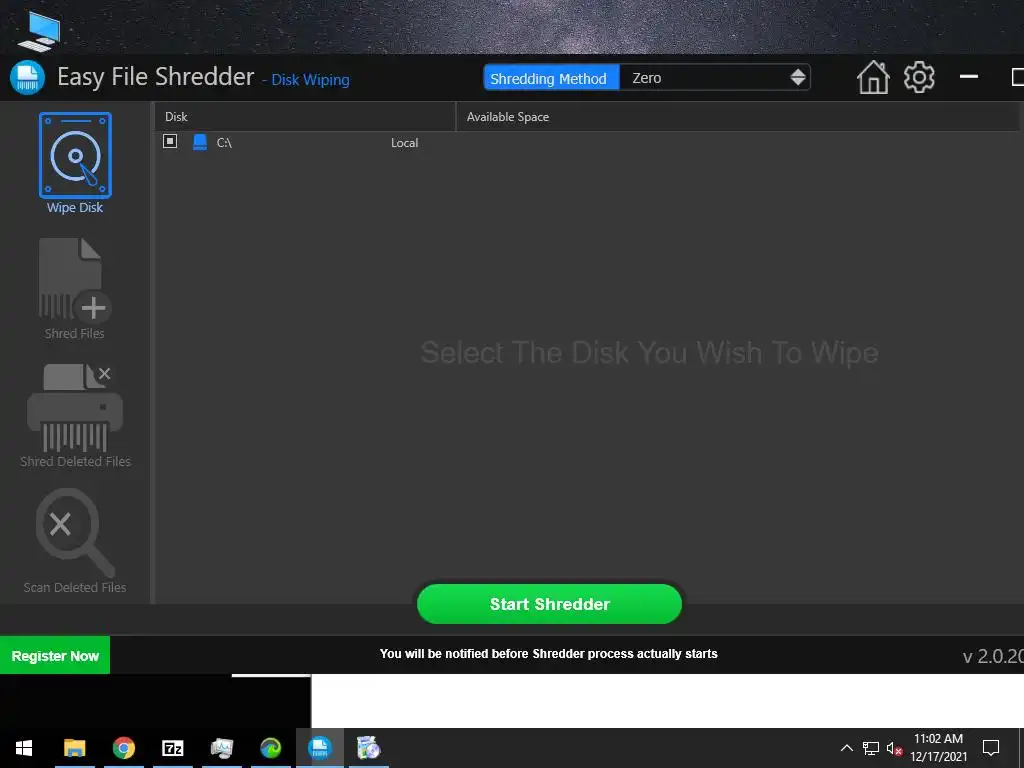Launch Google Chrome from the taskbar
1024x768 pixels.
[x=123, y=748]
